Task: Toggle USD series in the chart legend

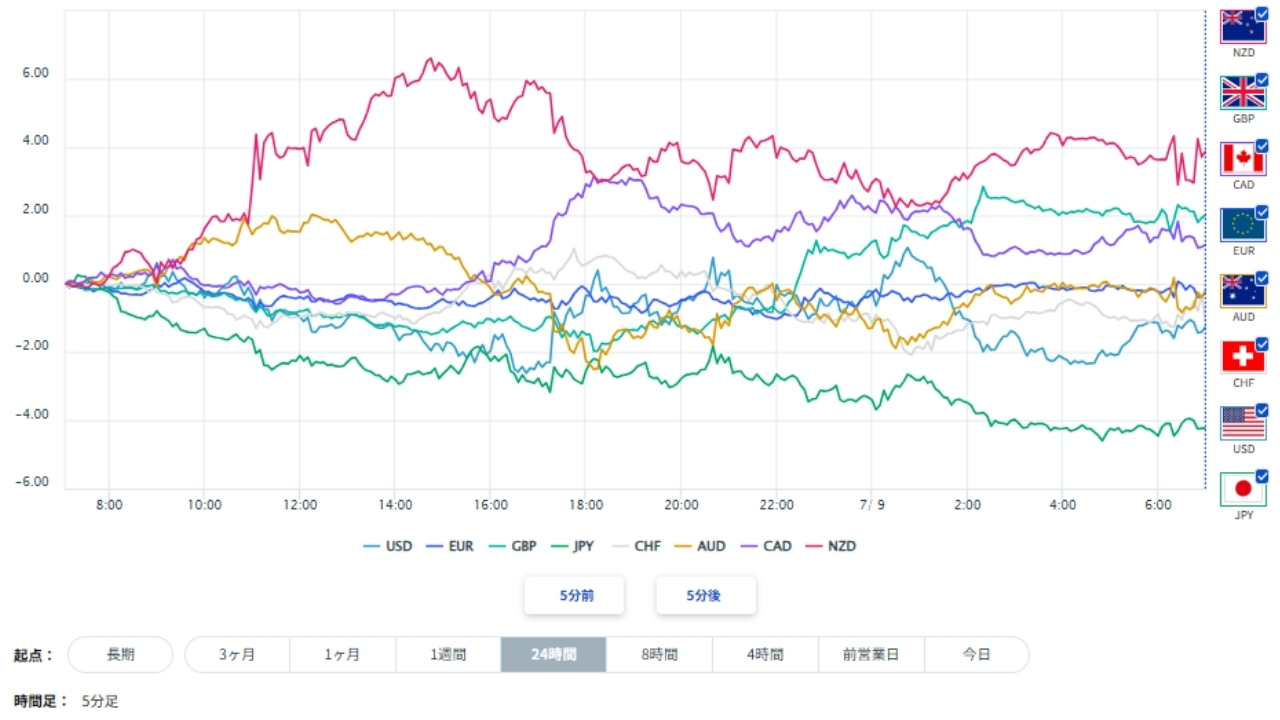Action: (x=386, y=546)
